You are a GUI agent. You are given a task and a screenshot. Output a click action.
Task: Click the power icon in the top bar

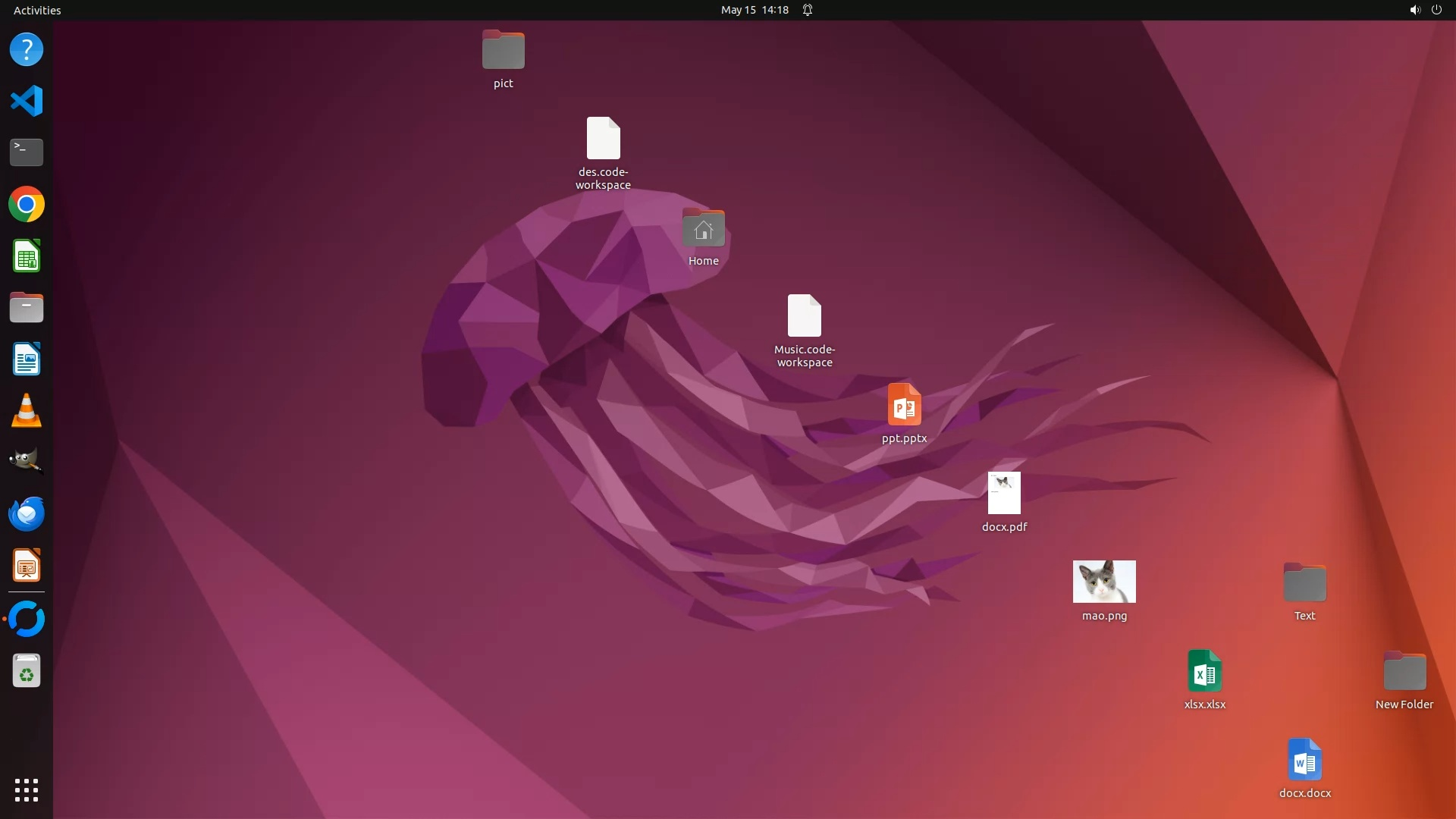click(x=1436, y=10)
